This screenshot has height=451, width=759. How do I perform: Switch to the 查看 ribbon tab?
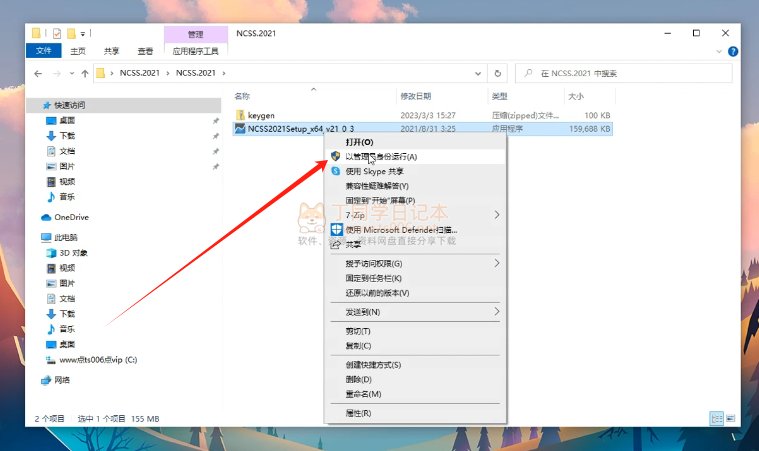click(145, 51)
